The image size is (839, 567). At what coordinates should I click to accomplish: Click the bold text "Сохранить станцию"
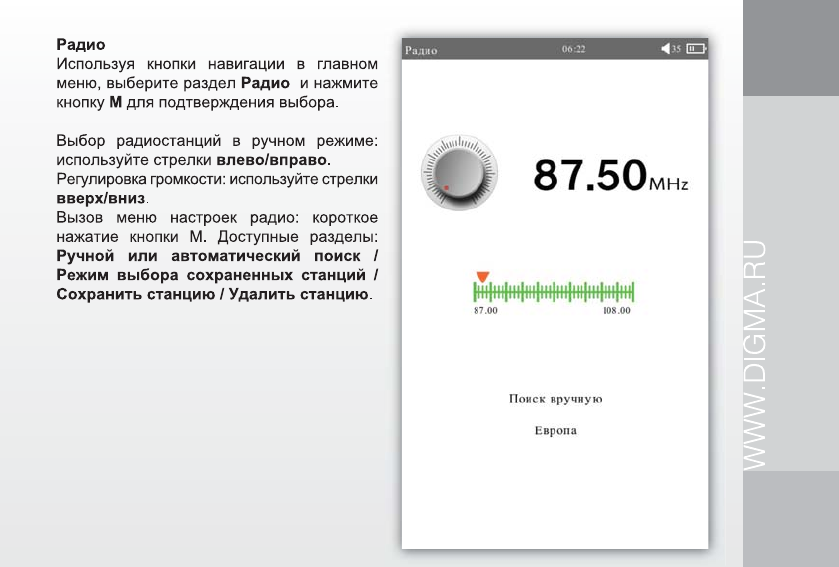(136, 295)
